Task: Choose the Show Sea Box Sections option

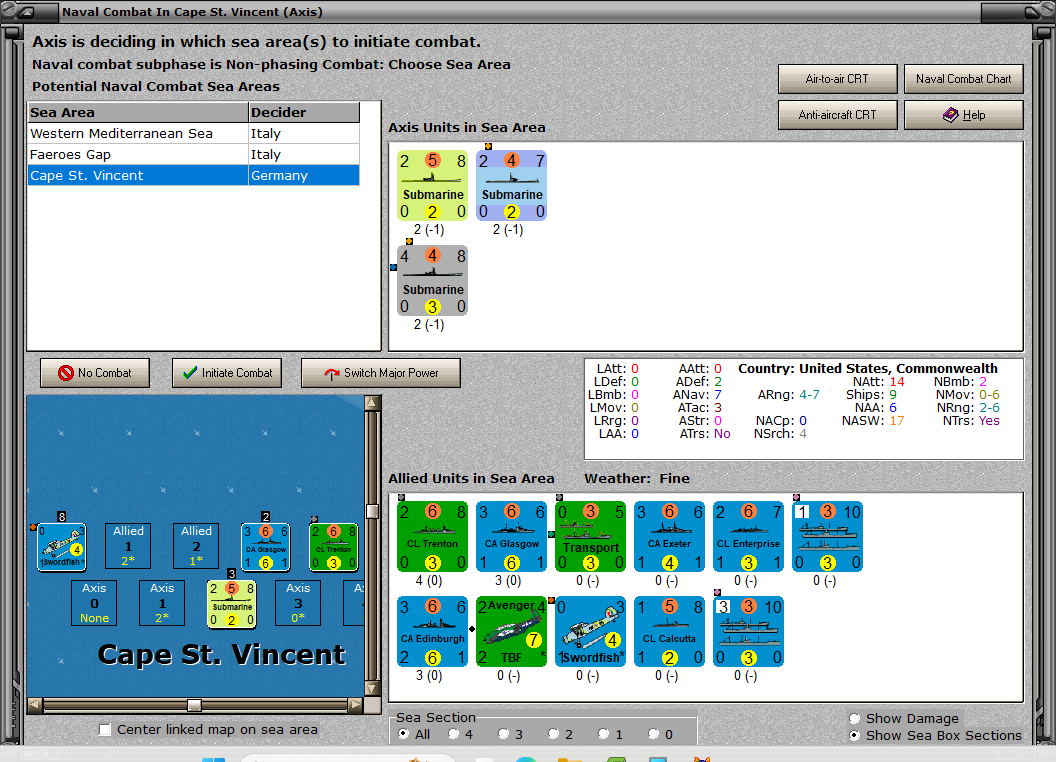Action: [855, 736]
